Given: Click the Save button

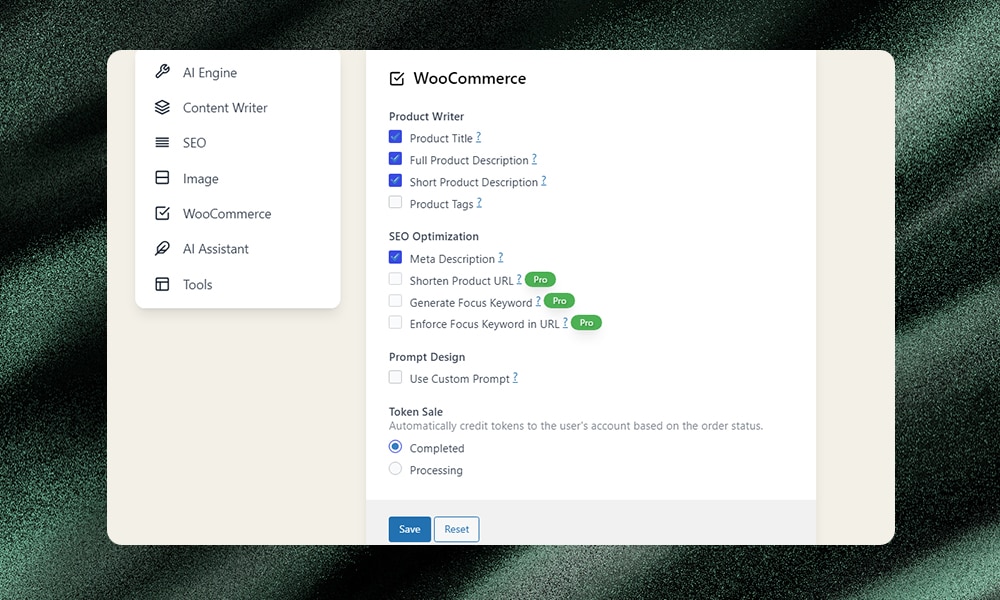Looking at the screenshot, I should click(409, 529).
